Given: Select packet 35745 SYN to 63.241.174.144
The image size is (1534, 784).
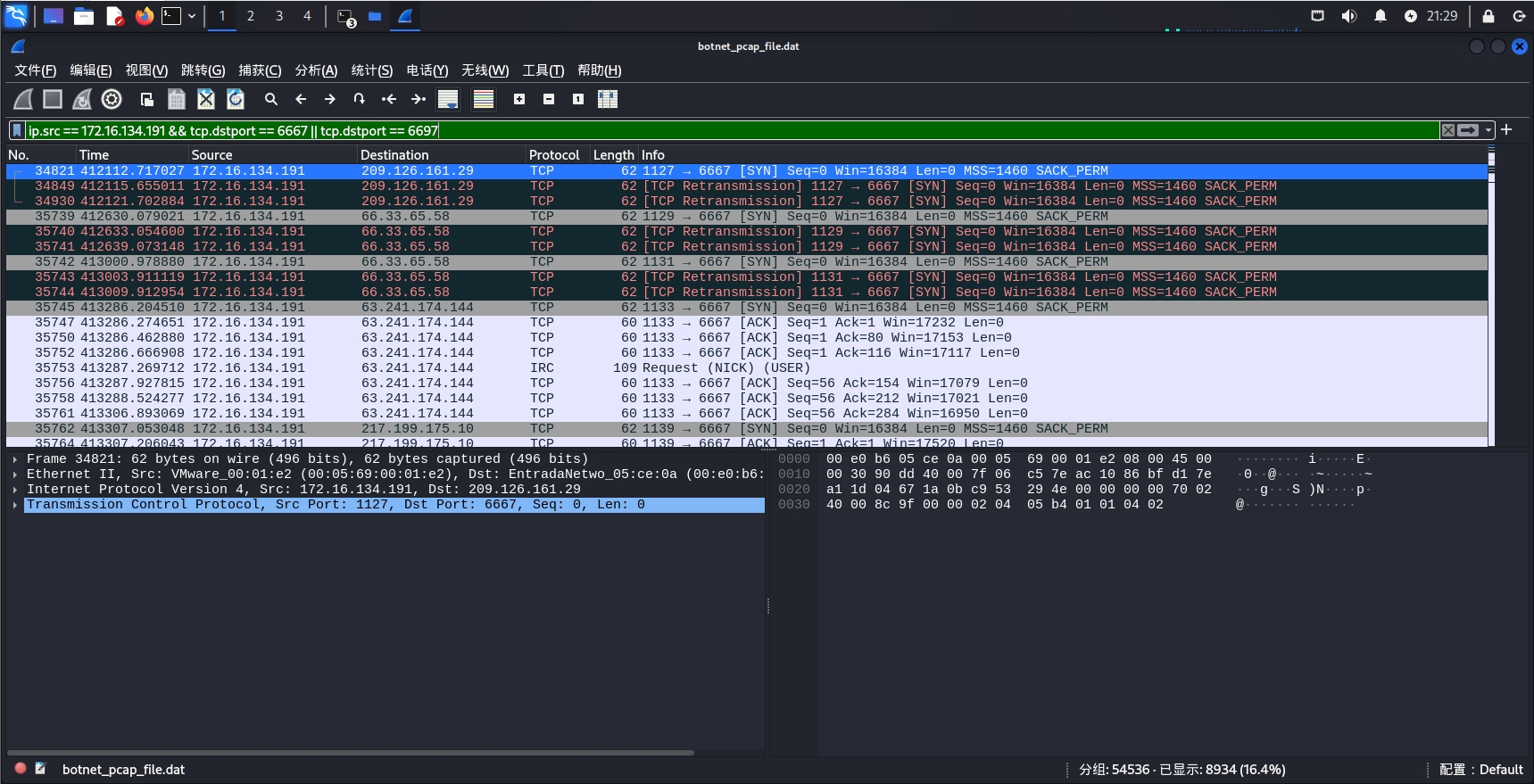Looking at the screenshot, I should pyautogui.click(x=747, y=308).
